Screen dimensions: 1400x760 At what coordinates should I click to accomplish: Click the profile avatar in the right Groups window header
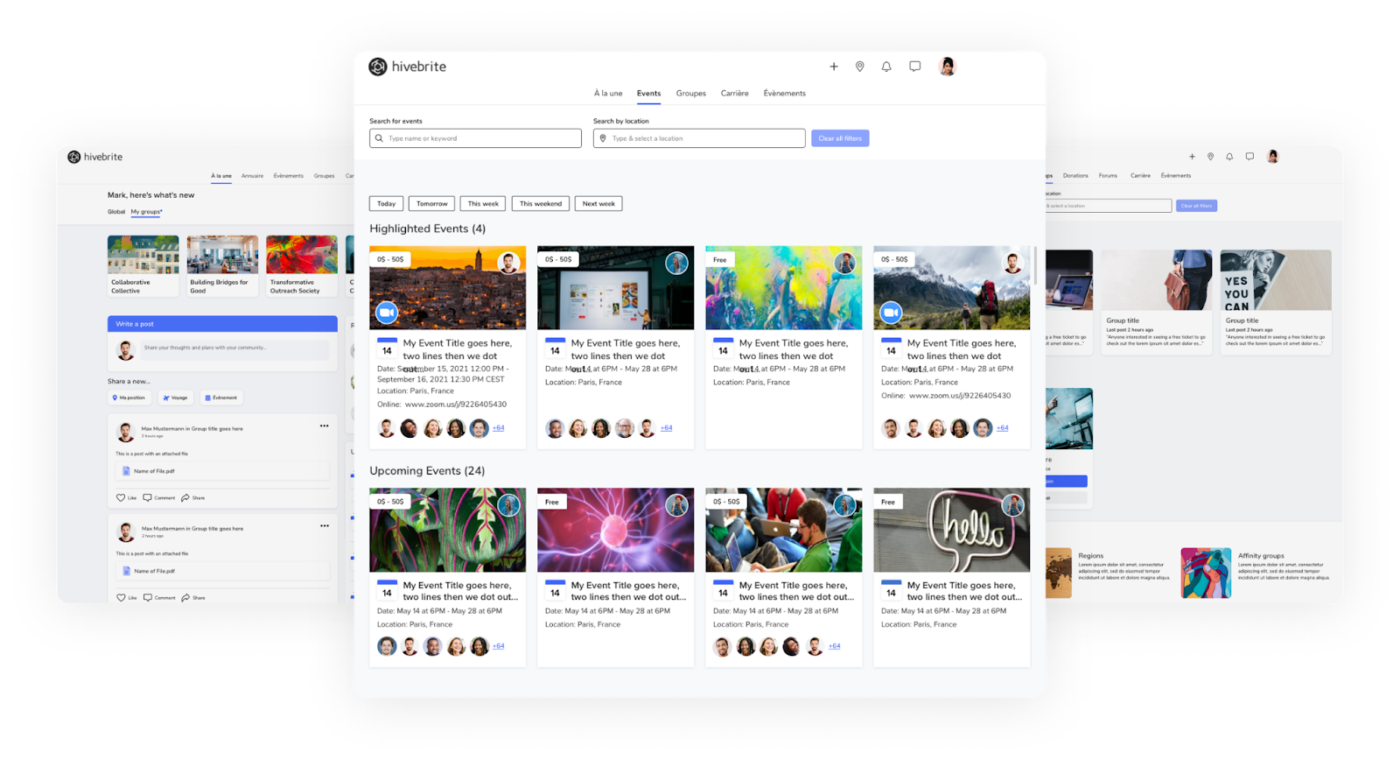click(1273, 157)
